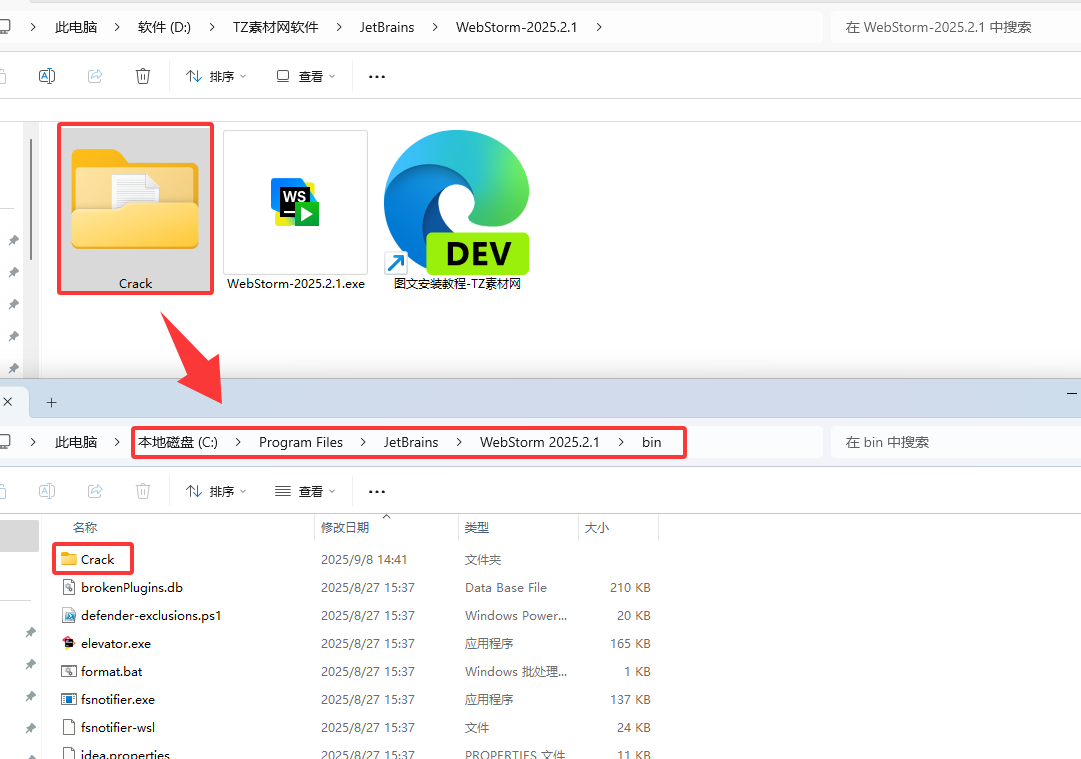Expand chevron before bin breadcrumb

point(621,443)
